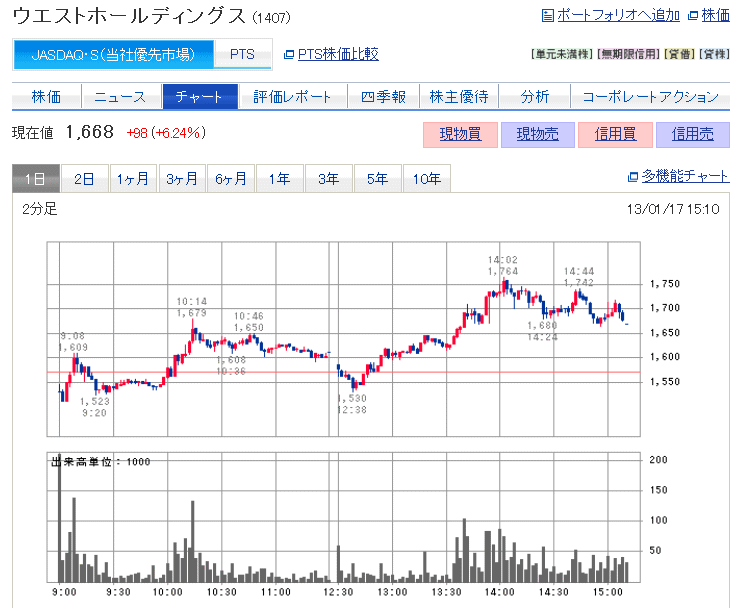Select the 1日 chart period tab
Screen dimensions: 736x608
(36, 178)
